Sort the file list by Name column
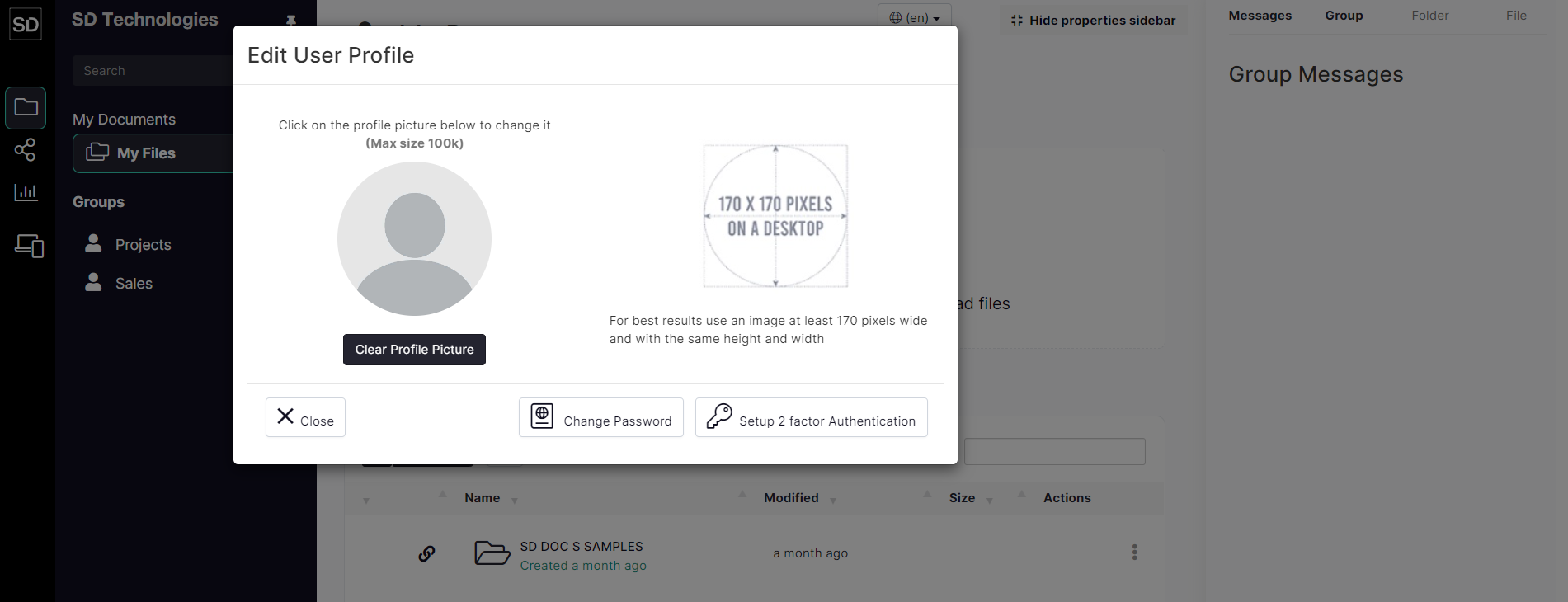The width and height of the screenshot is (1568, 602). pyautogui.click(x=482, y=498)
